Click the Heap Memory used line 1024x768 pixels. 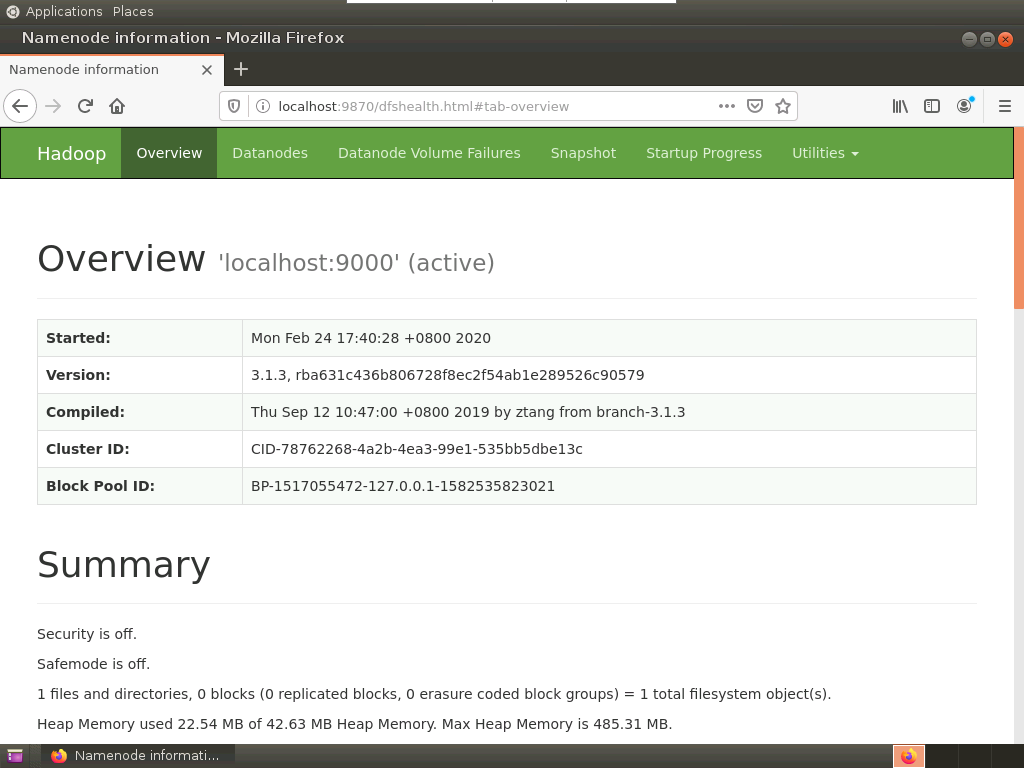pyautogui.click(x=355, y=724)
